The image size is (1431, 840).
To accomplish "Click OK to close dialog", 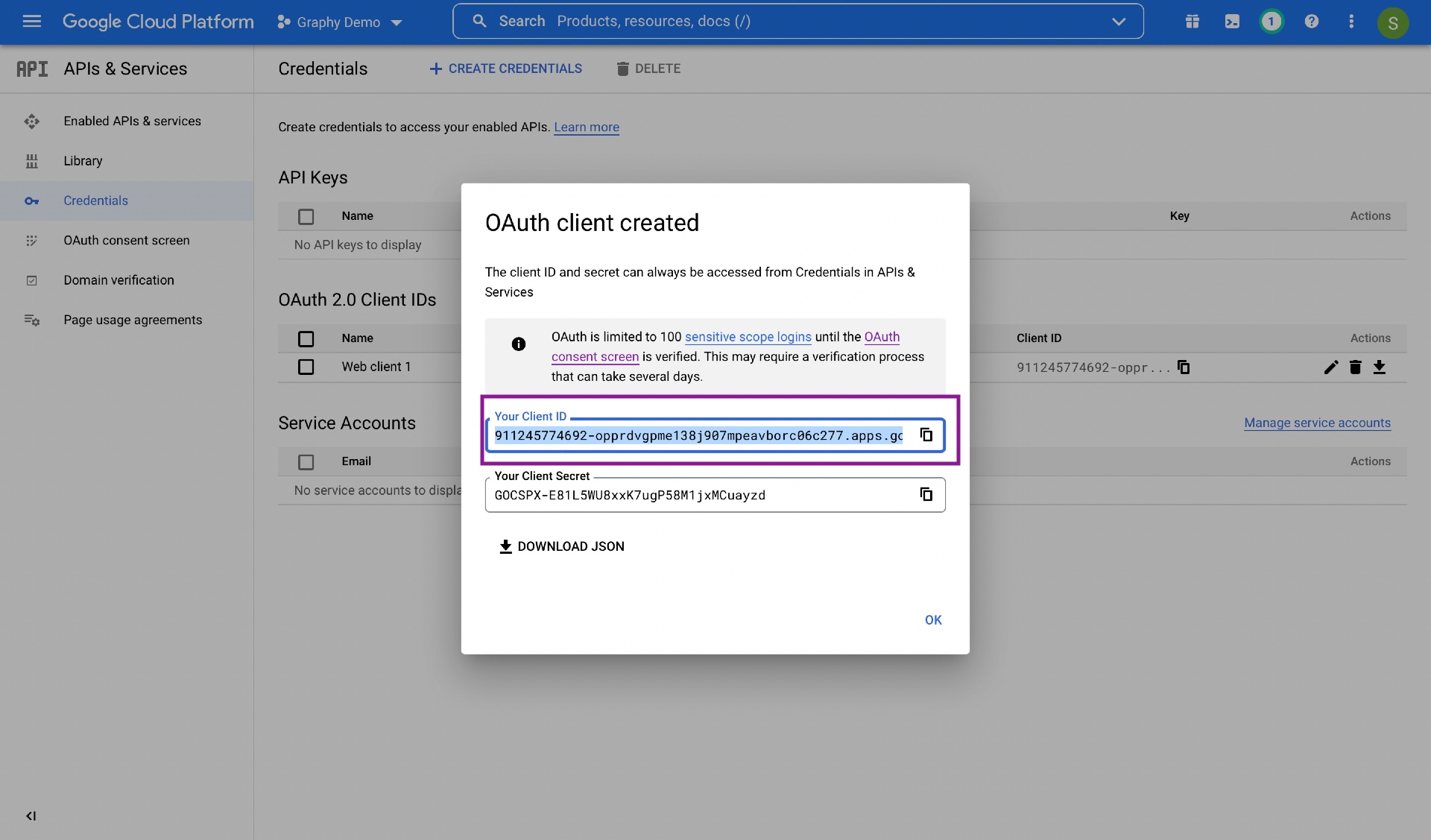I will (x=932, y=619).
